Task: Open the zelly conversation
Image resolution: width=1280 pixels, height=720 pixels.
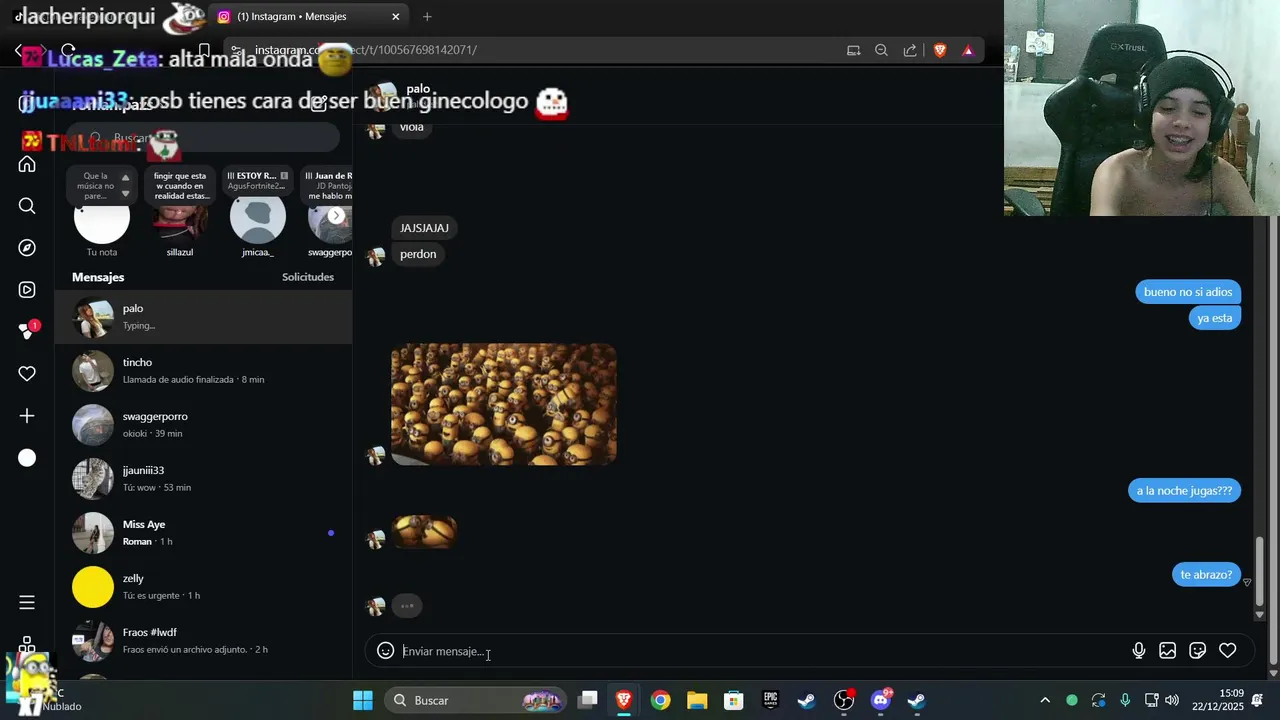Action: click(203, 586)
